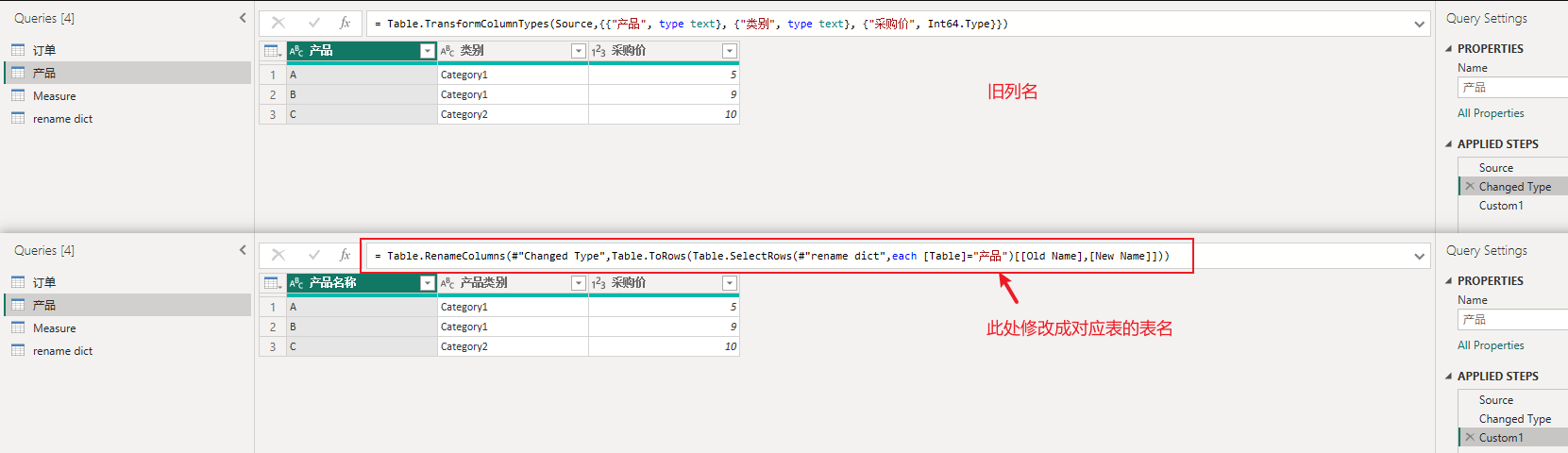Click the ABC type icon on 产品类别 column

pyautogui.click(x=447, y=283)
